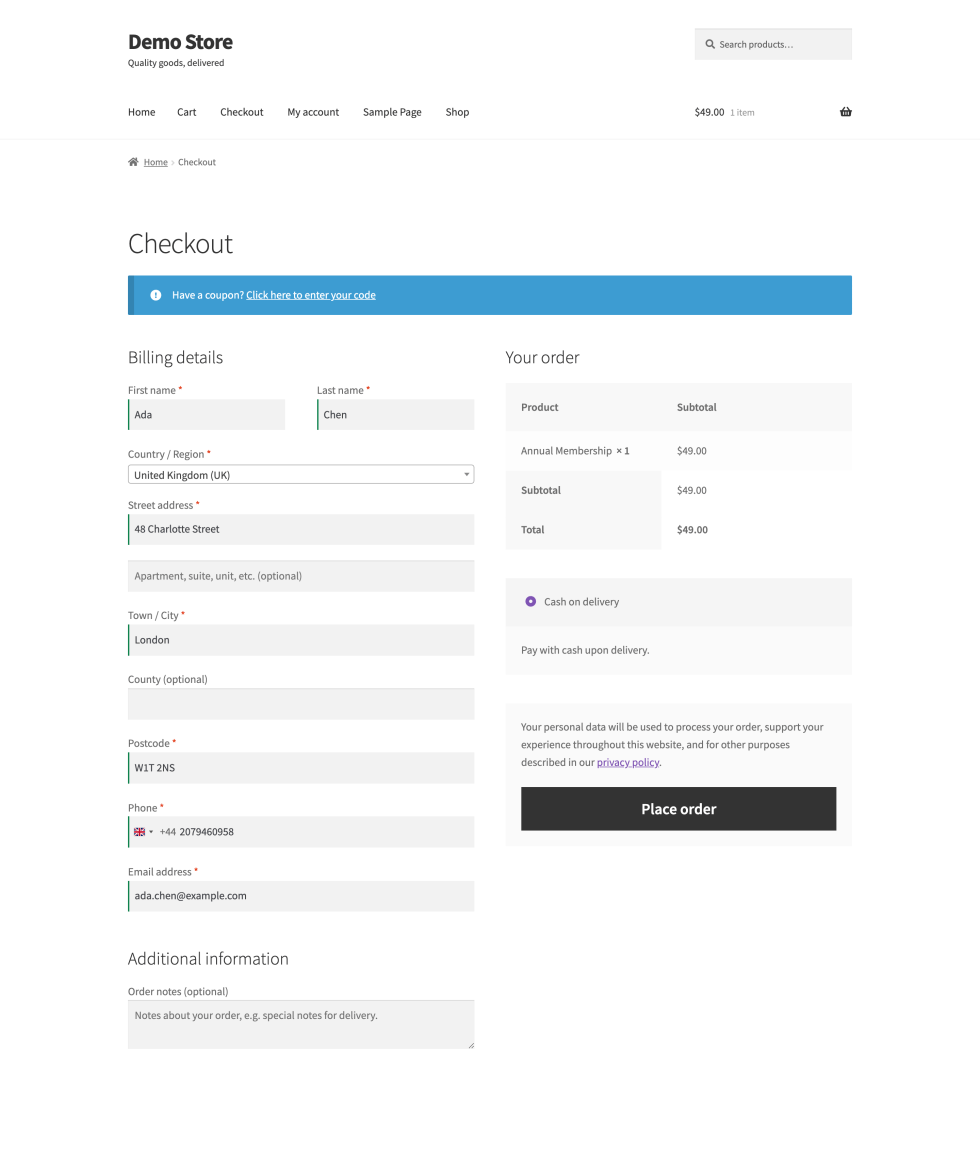Image resolution: width=980 pixels, height=1153 pixels.
Task: Click Home breadcrumb link
Action: pos(156,162)
